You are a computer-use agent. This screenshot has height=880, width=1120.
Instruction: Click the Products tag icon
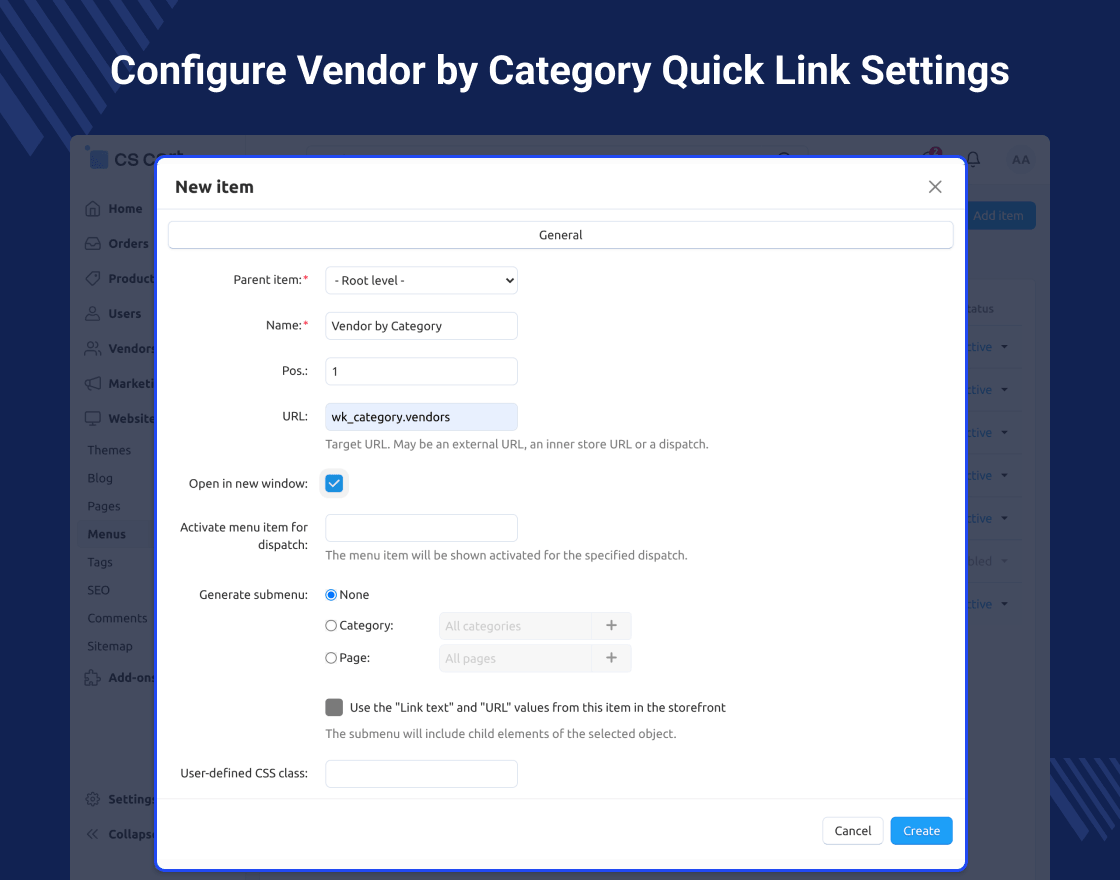93,279
